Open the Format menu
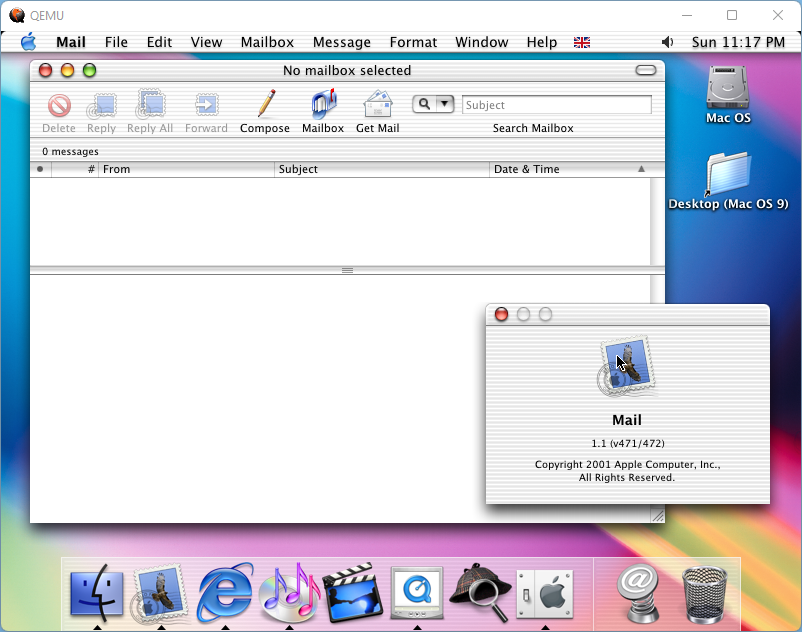The width and height of the screenshot is (802, 632). coord(413,42)
